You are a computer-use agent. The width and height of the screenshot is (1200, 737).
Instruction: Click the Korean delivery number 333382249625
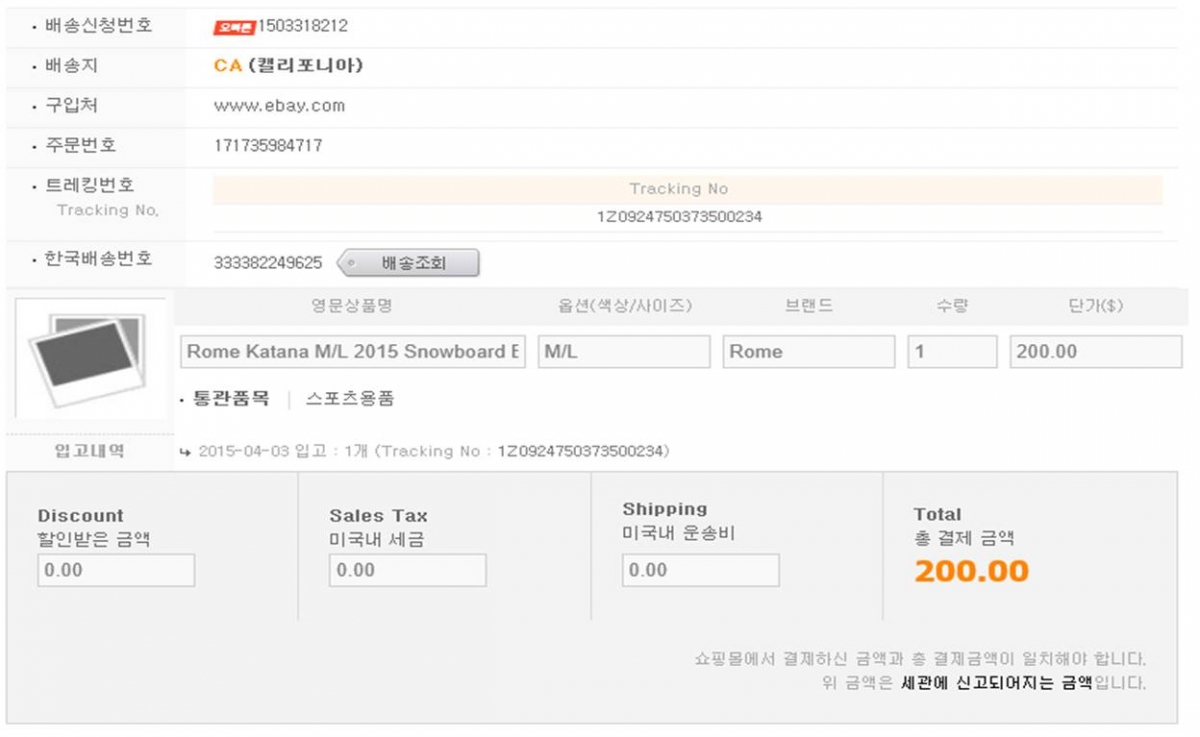pos(268,263)
